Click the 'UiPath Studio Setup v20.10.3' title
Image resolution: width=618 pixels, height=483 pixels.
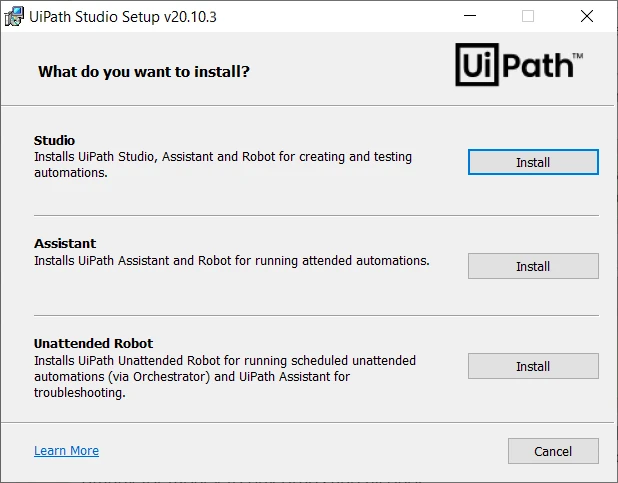[123, 17]
